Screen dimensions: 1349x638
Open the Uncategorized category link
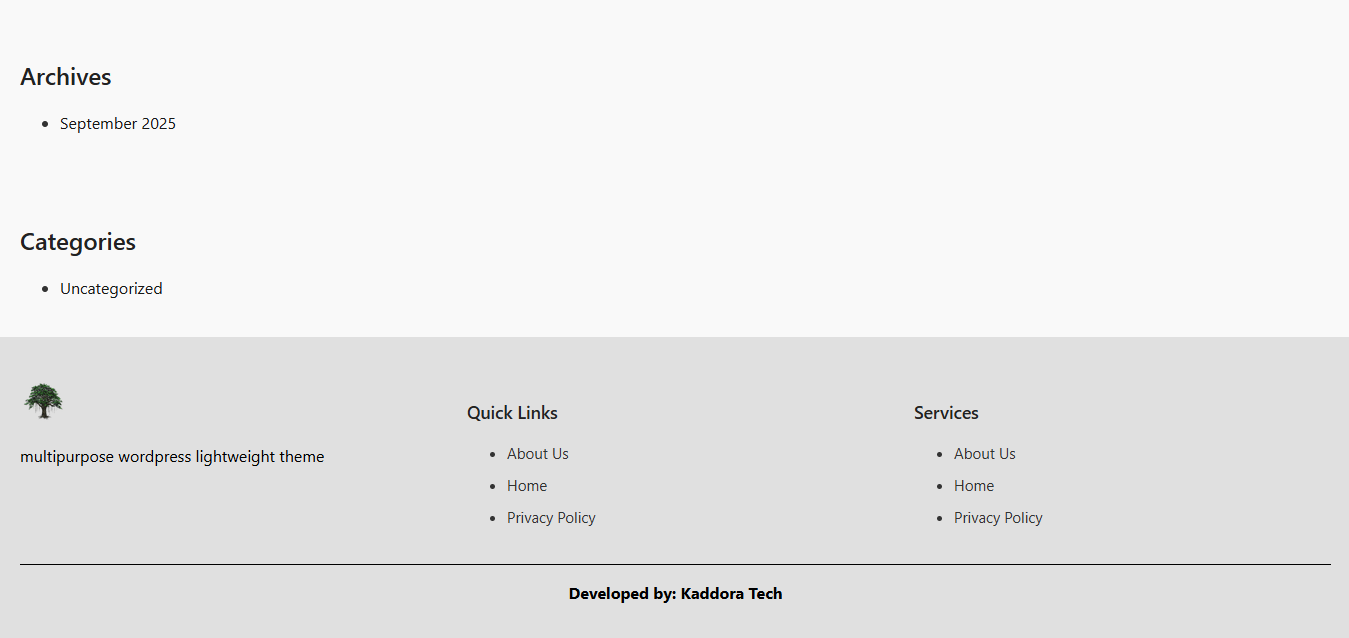click(111, 289)
